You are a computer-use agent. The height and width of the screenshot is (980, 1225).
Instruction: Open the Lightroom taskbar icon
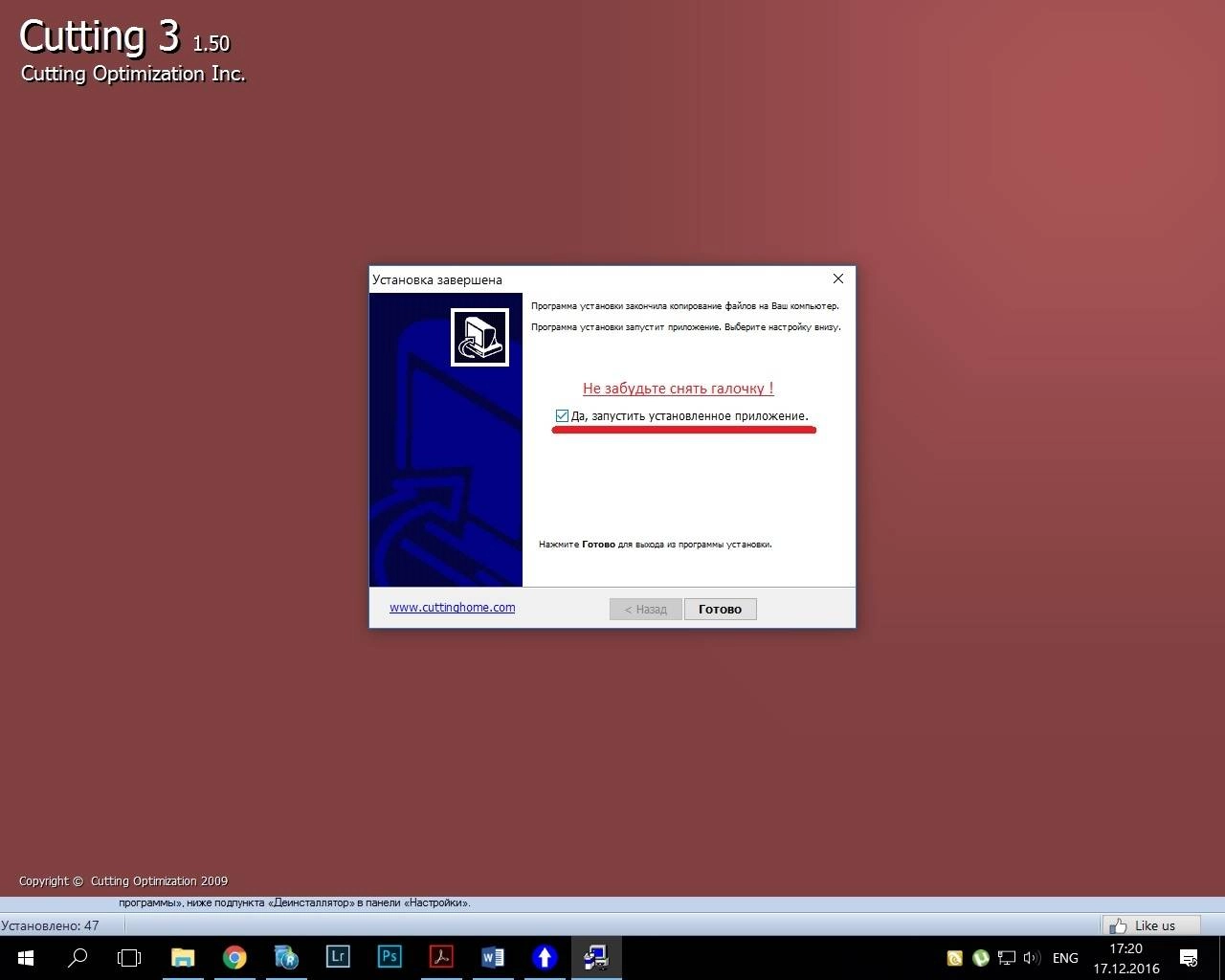click(338, 957)
